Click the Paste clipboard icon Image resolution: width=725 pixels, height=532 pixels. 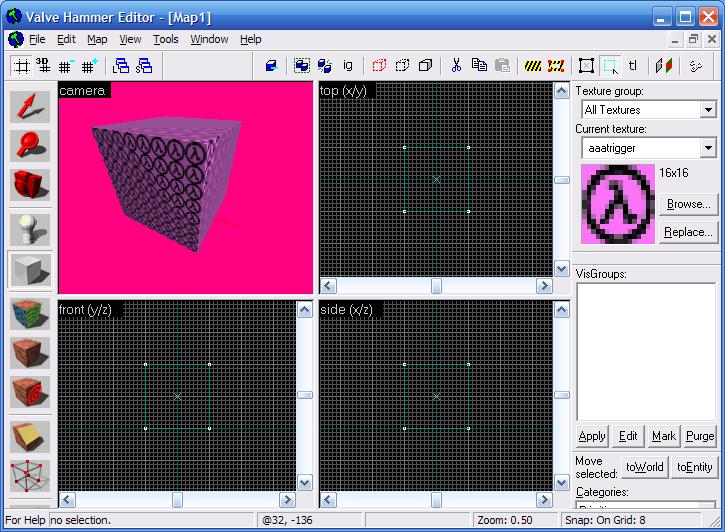[502, 66]
